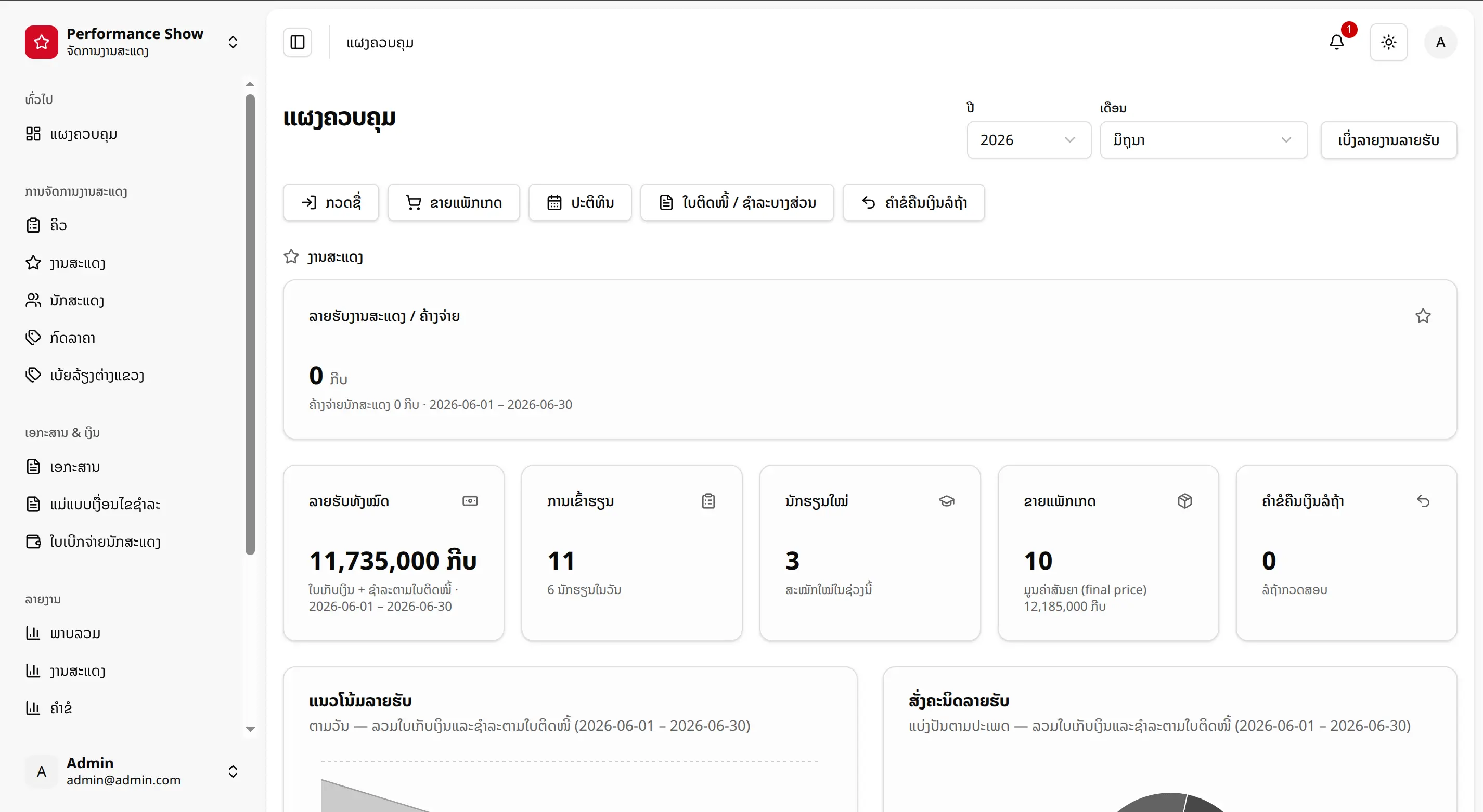Expand the Admin account menu chevrons
This screenshot has width=1483, height=812.
pyautogui.click(x=233, y=771)
